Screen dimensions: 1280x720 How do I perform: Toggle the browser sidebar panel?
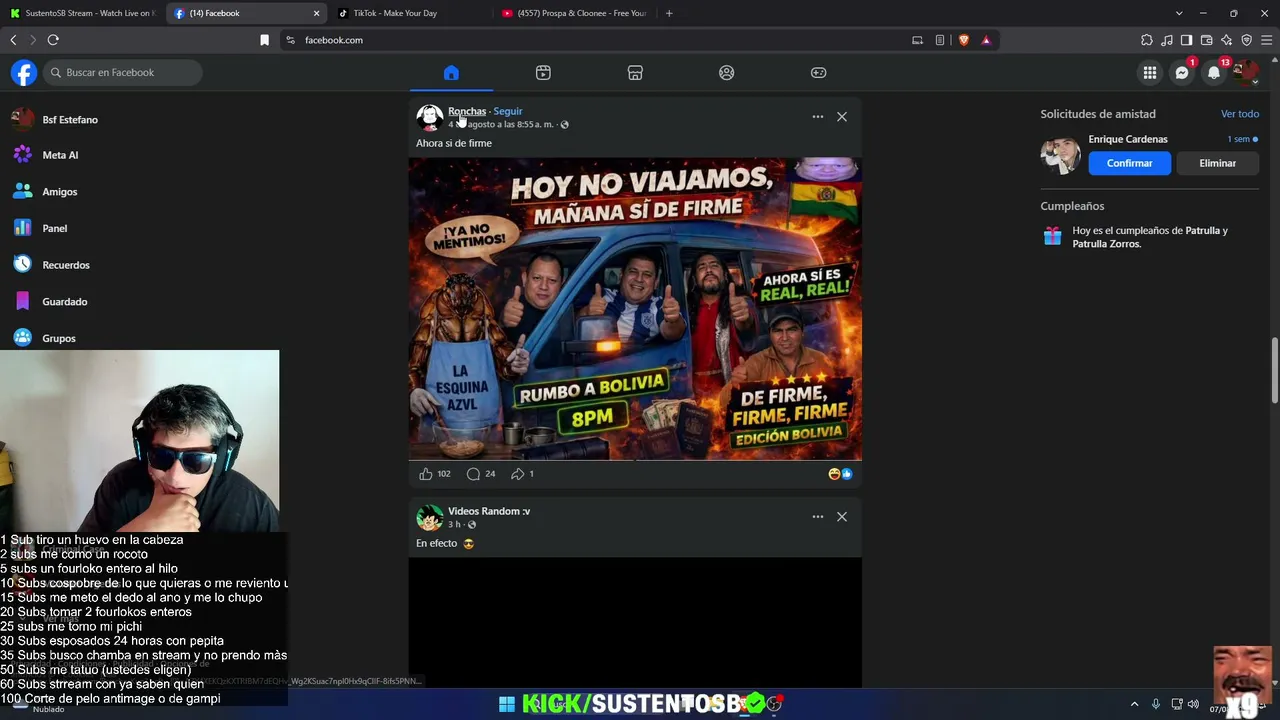1187,40
